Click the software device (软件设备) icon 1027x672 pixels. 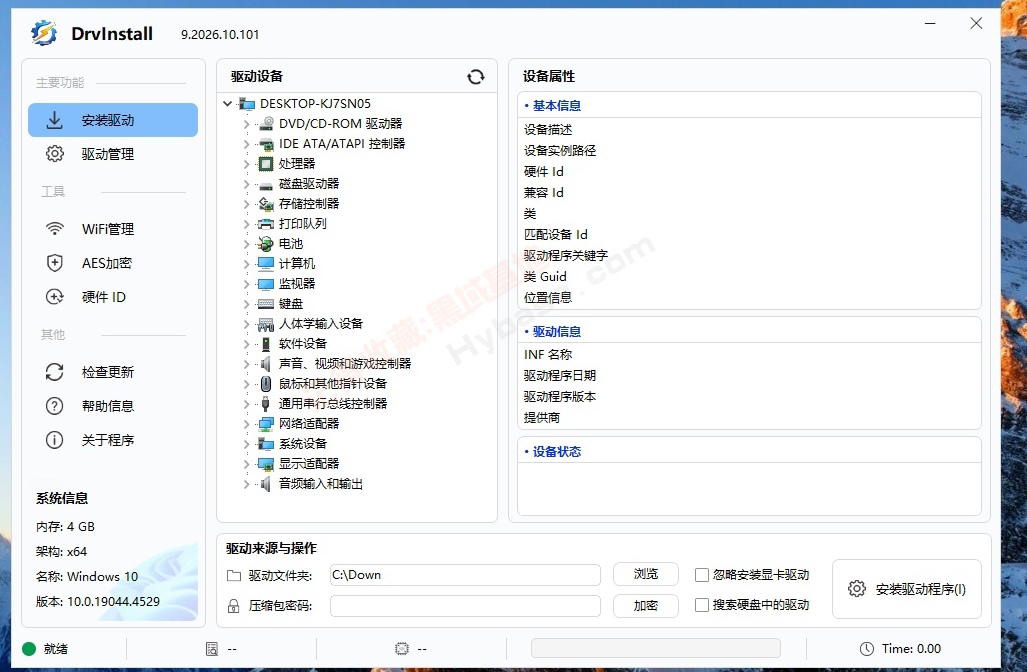click(x=266, y=343)
